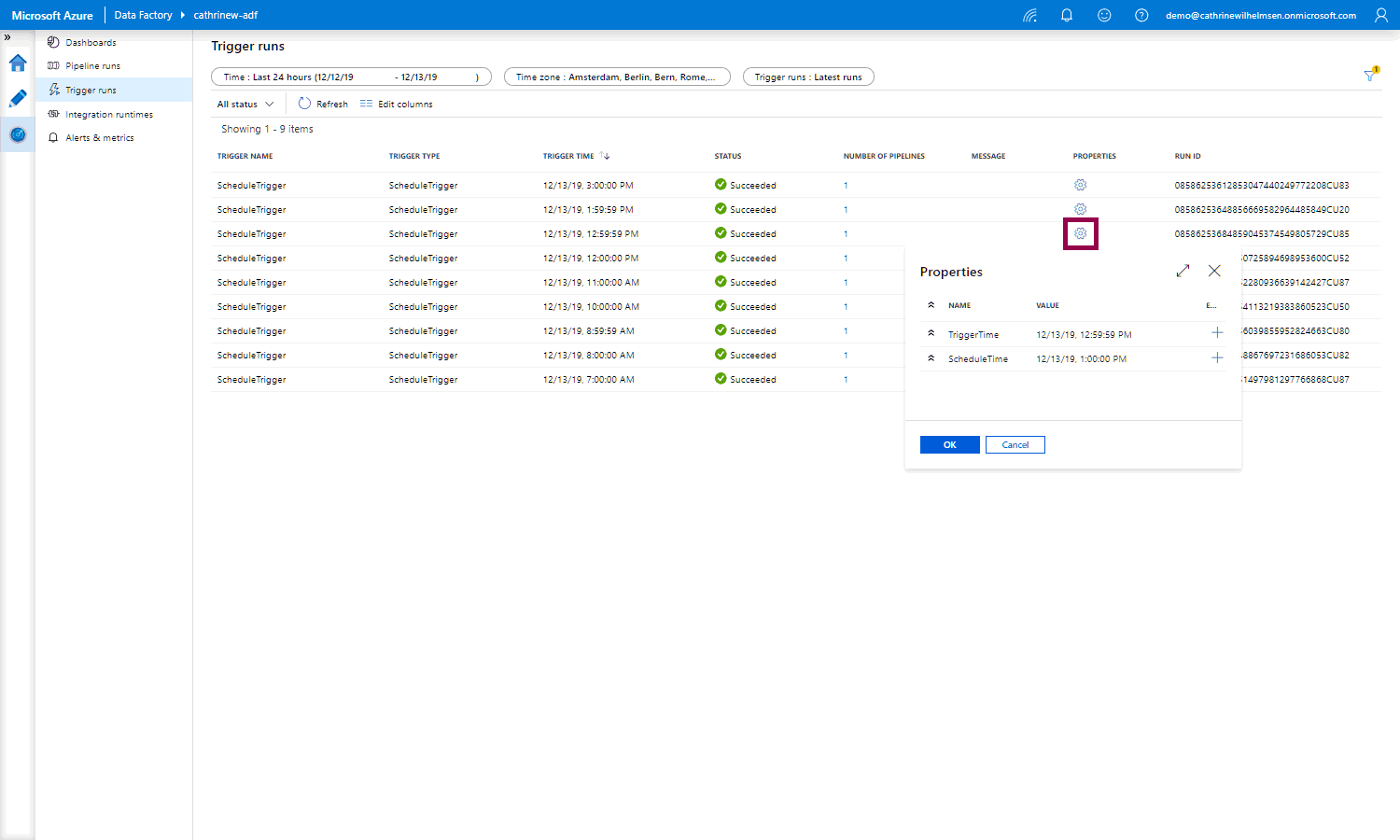Screen dimensions: 1400x840
Task: Expand the left navigation rail chevrons
Action: [x=7, y=37]
